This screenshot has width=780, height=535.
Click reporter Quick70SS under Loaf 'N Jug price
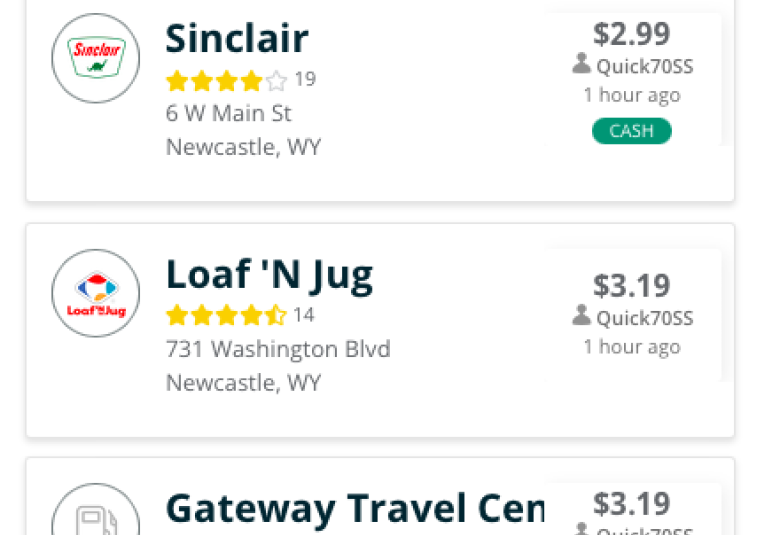click(645, 318)
